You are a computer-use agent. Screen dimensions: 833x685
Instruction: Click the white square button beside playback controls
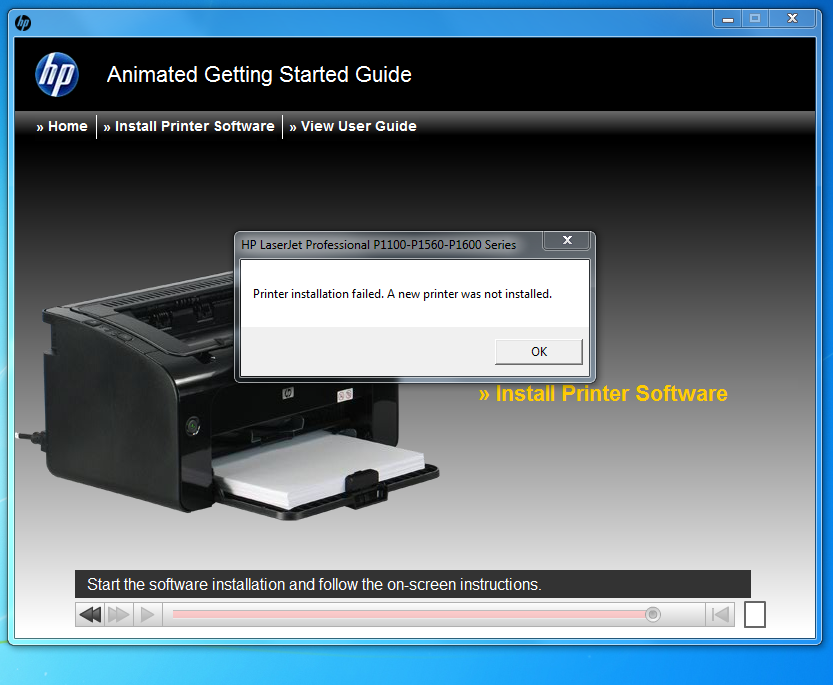tap(754, 615)
